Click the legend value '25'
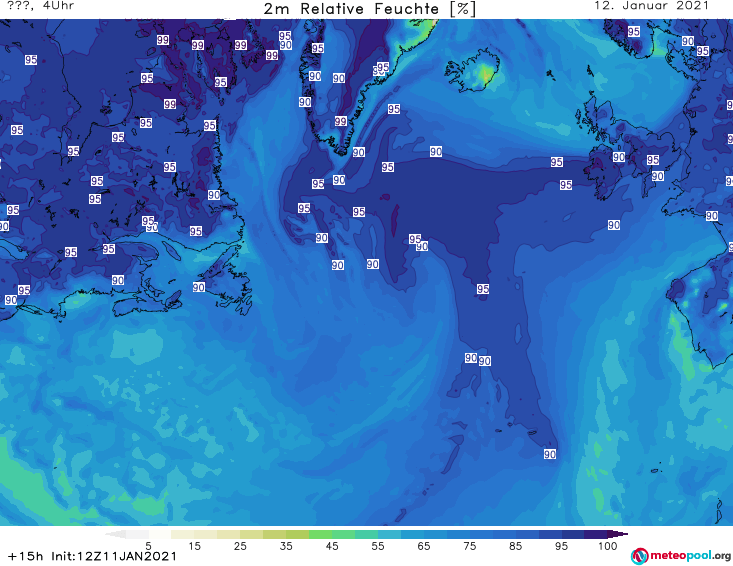This screenshot has height=566, width=733. [x=240, y=546]
